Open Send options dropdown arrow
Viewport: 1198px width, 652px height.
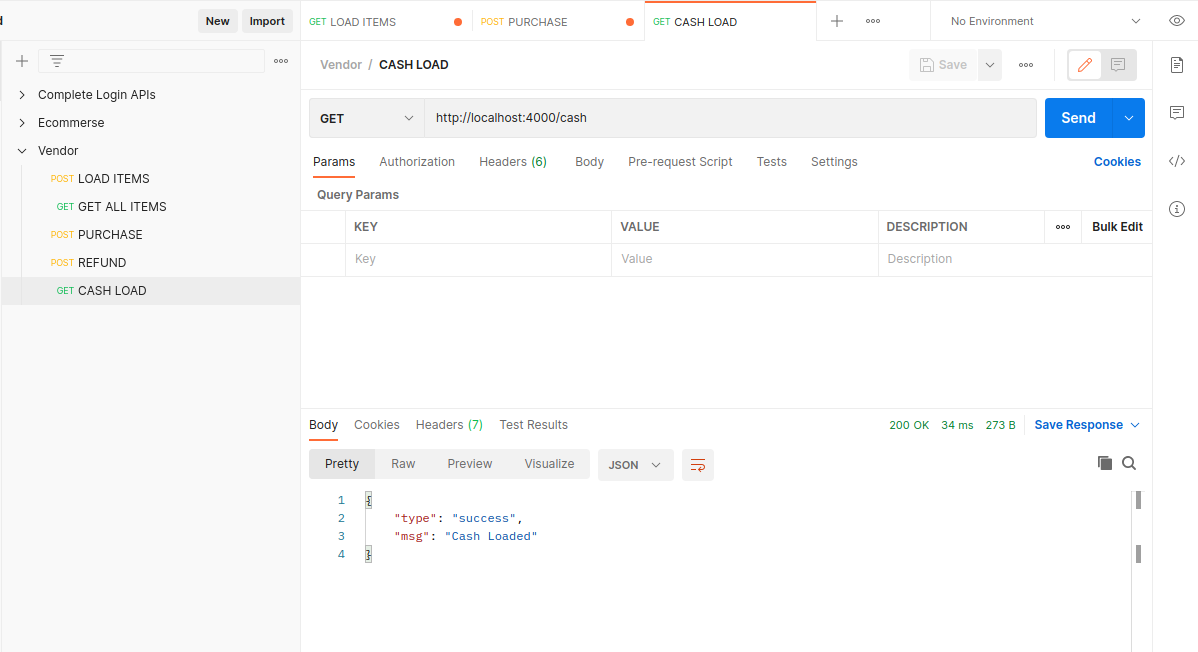[x=1128, y=118]
